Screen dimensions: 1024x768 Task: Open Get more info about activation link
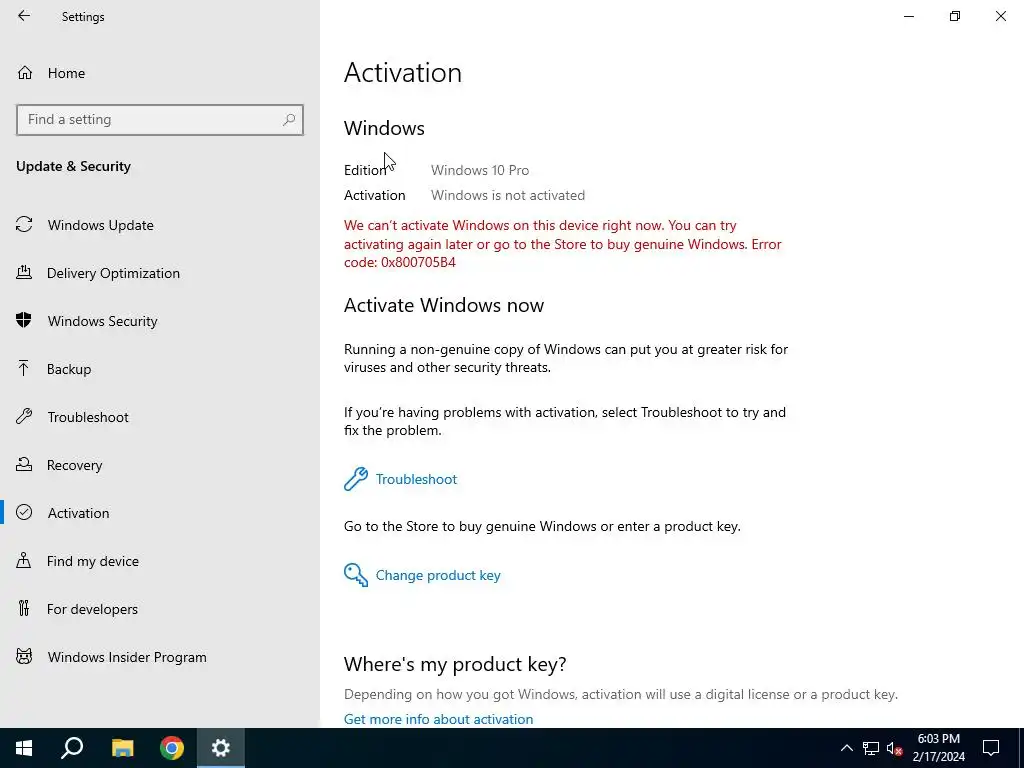click(438, 718)
